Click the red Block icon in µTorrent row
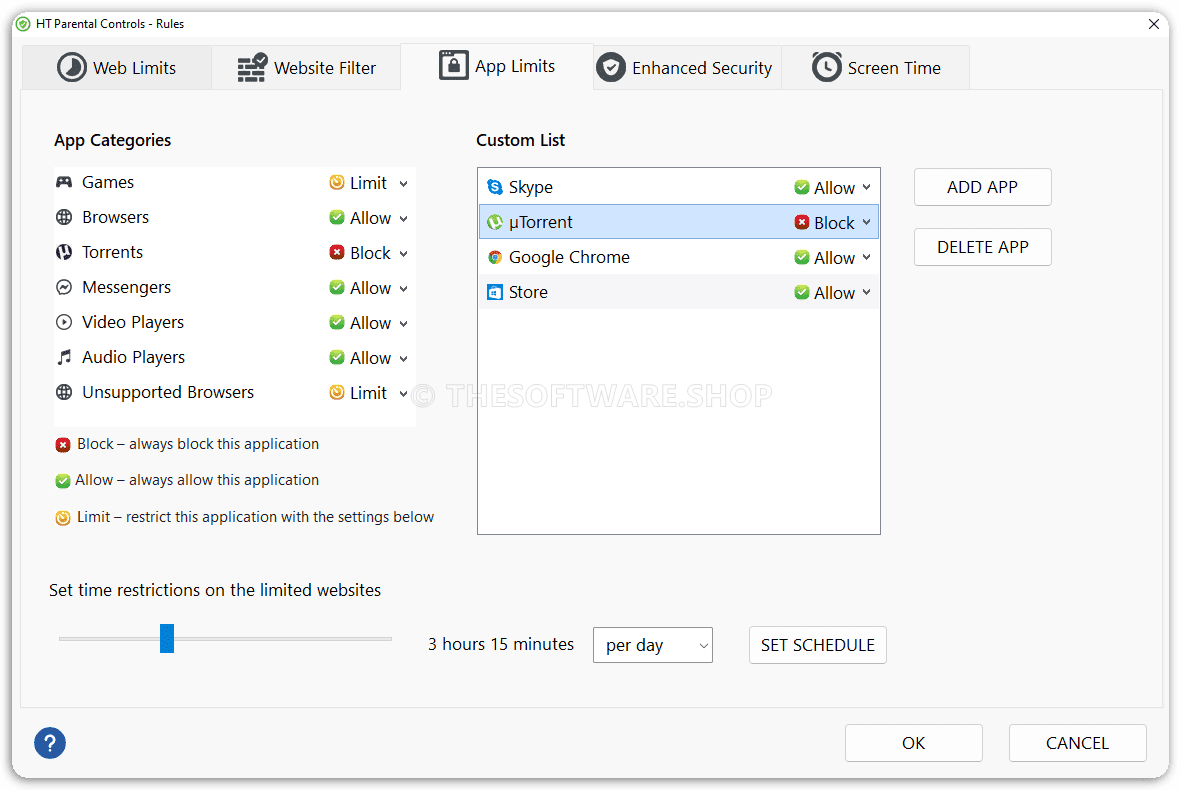This screenshot has width=1181, height=790. coord(802,222)
